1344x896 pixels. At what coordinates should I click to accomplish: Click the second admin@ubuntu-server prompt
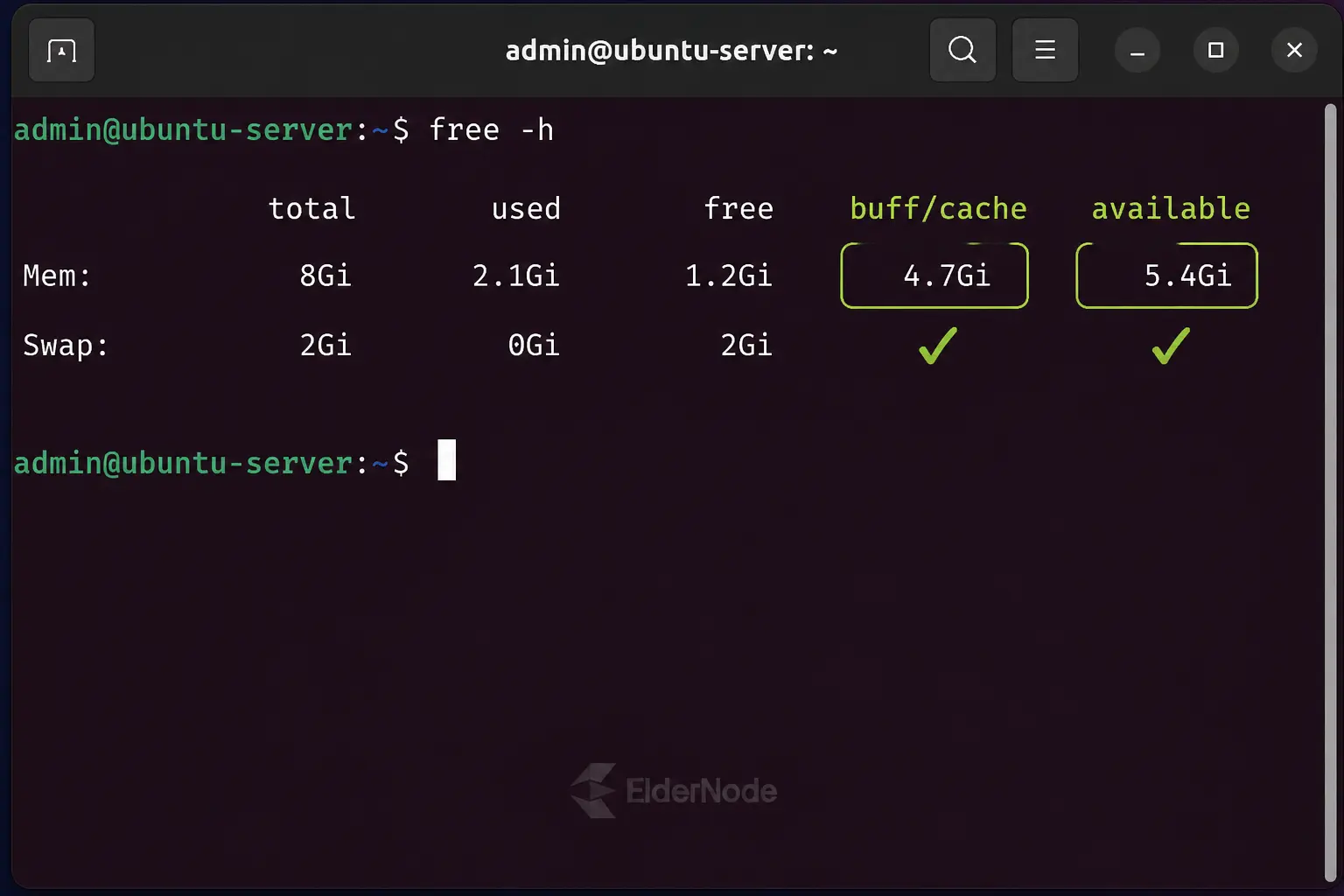pyautogui.click(x=212, y=462)
